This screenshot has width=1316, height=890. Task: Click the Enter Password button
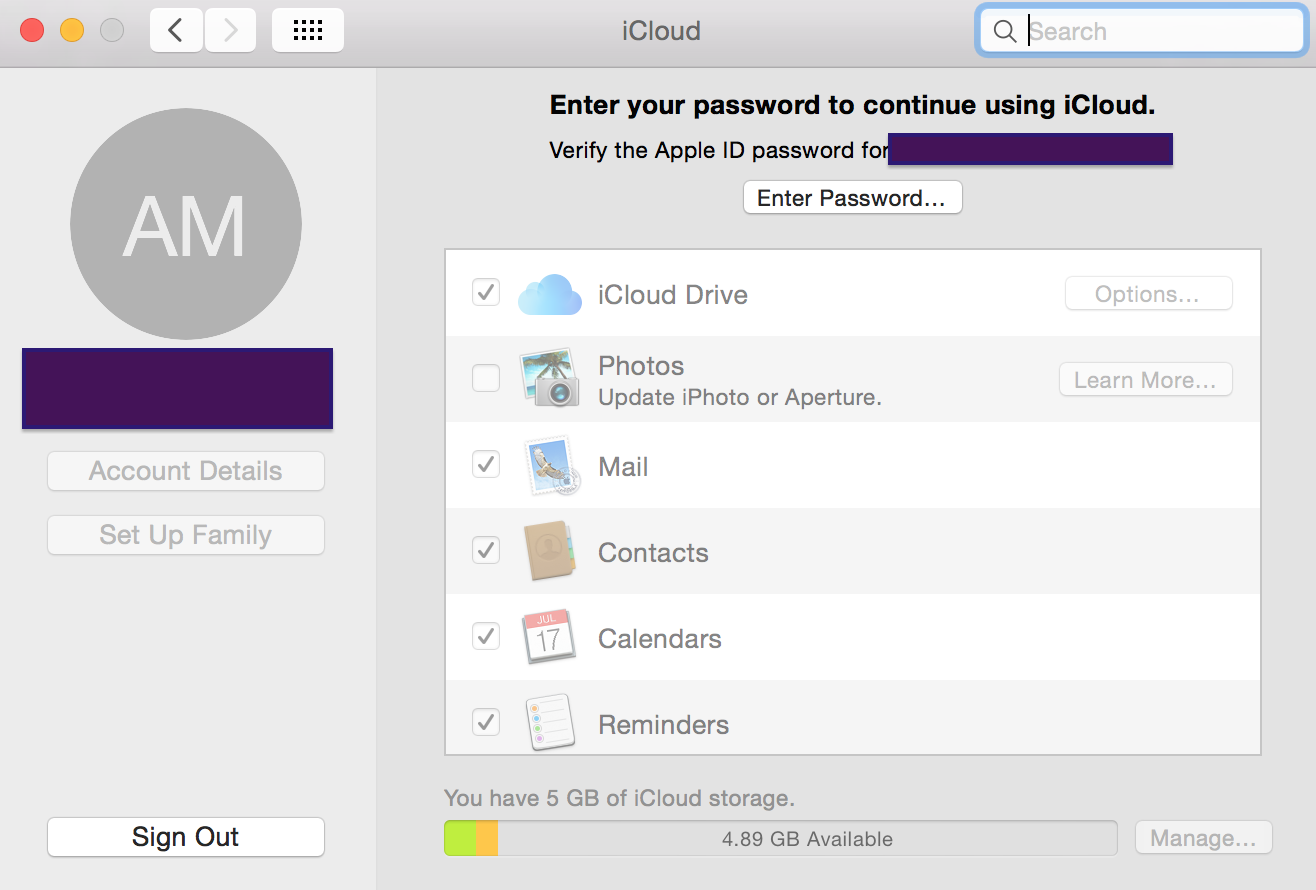pyautogui.click(x=852, y=197)
